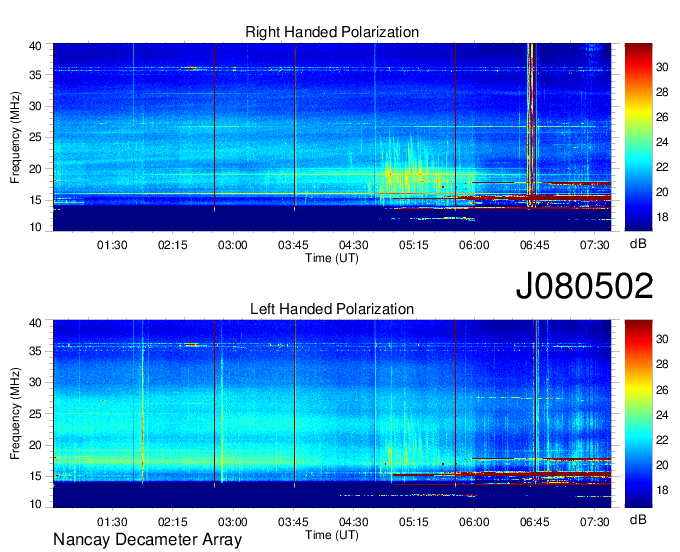Click the 18 dB tick on right-handed colorbar
680x552 pixels.
[662, 217]
